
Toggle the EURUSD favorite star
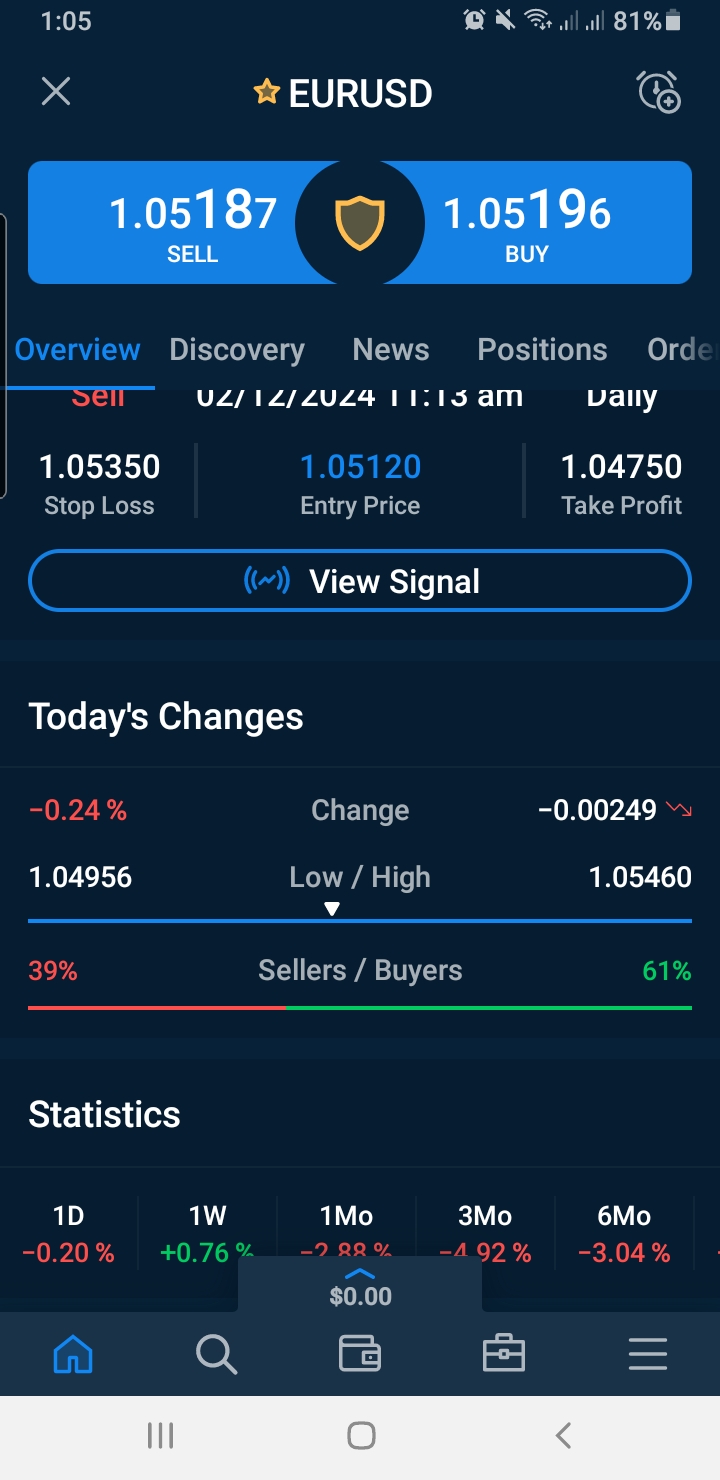tap(266, 93)
